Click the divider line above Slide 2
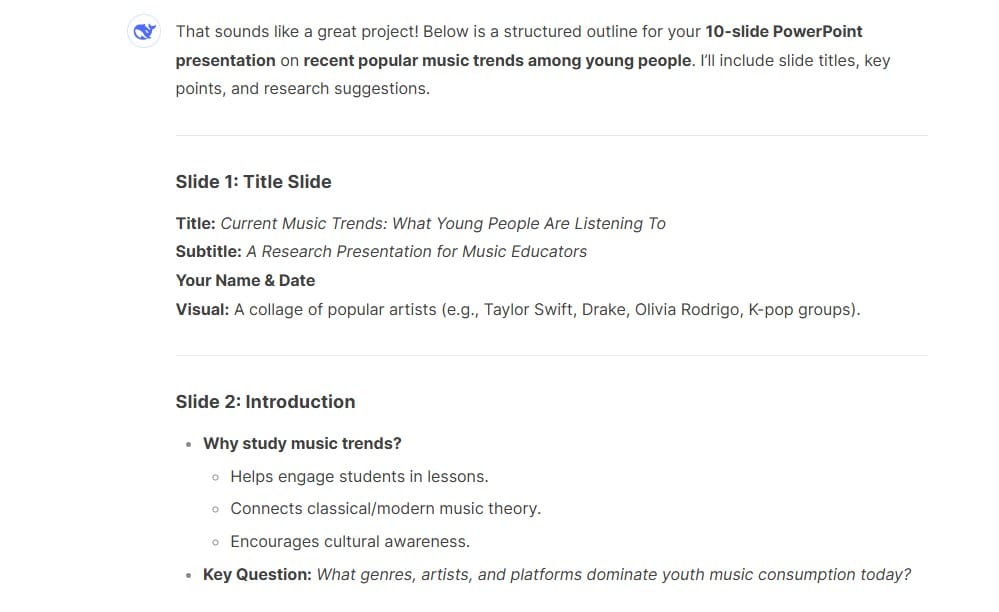 (x=552, y=355)
